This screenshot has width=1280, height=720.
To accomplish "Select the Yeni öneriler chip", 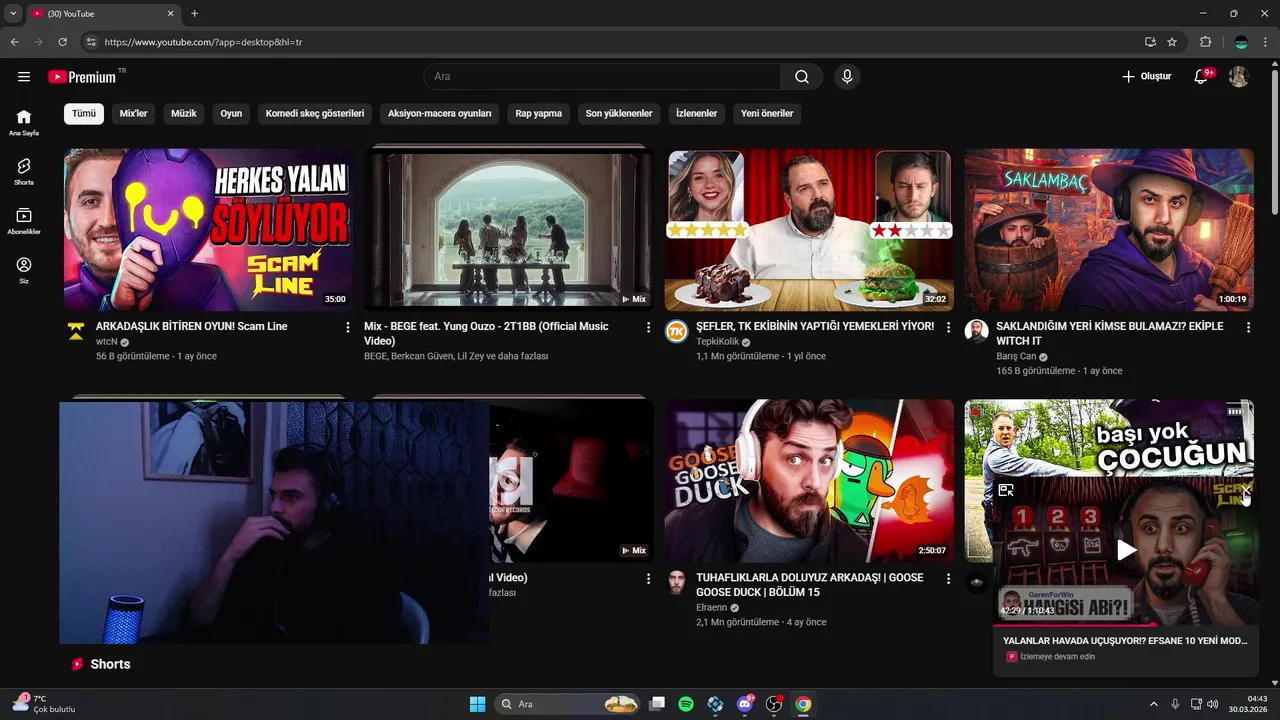I will [767, 113].
